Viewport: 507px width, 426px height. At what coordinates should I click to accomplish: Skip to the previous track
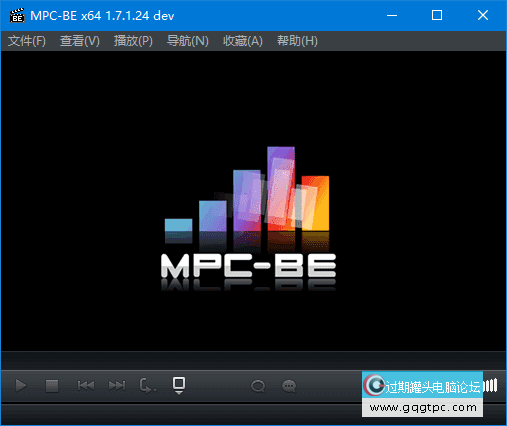pos(86,386)
